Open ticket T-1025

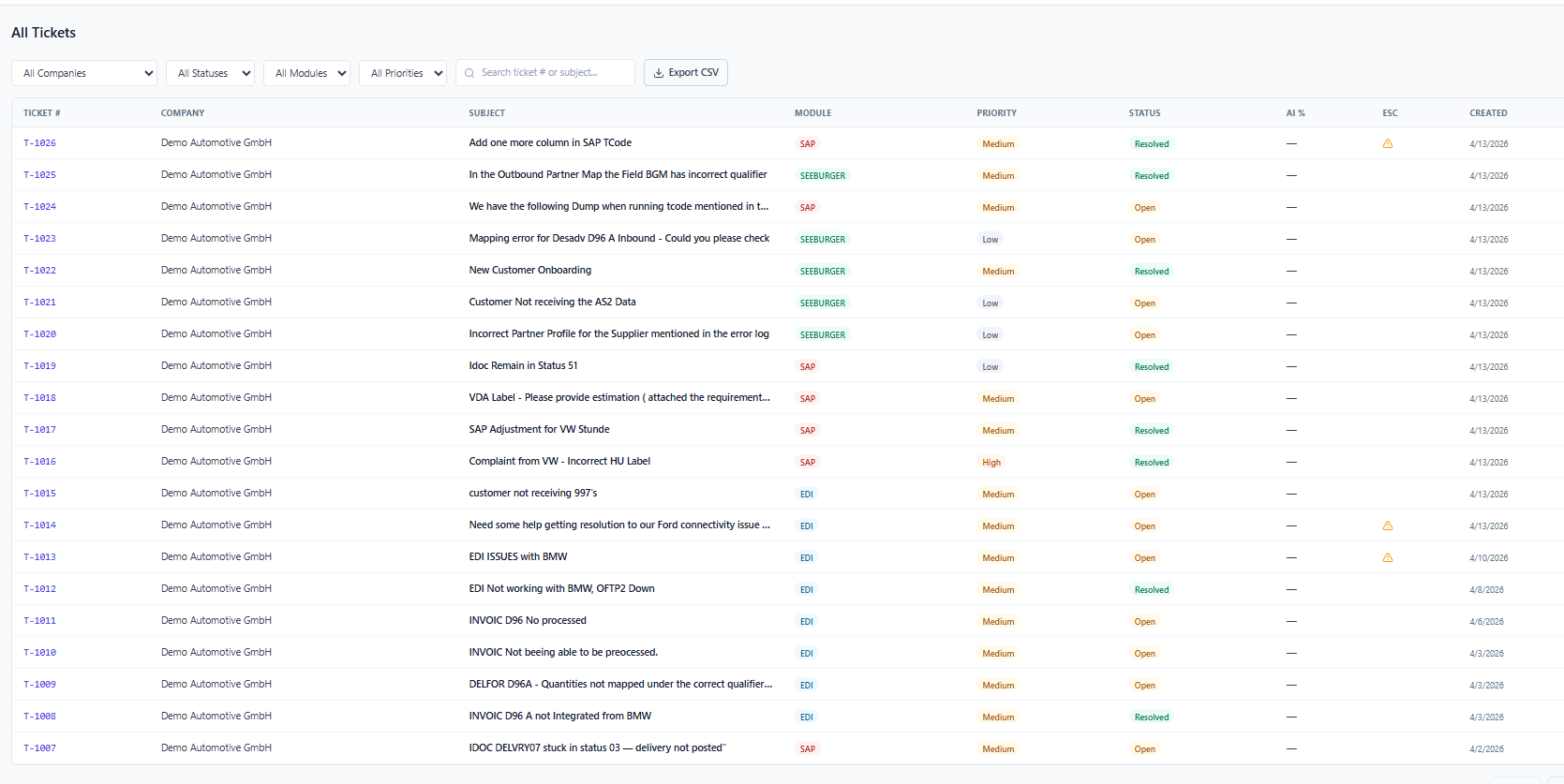click(x=39, y=175)
